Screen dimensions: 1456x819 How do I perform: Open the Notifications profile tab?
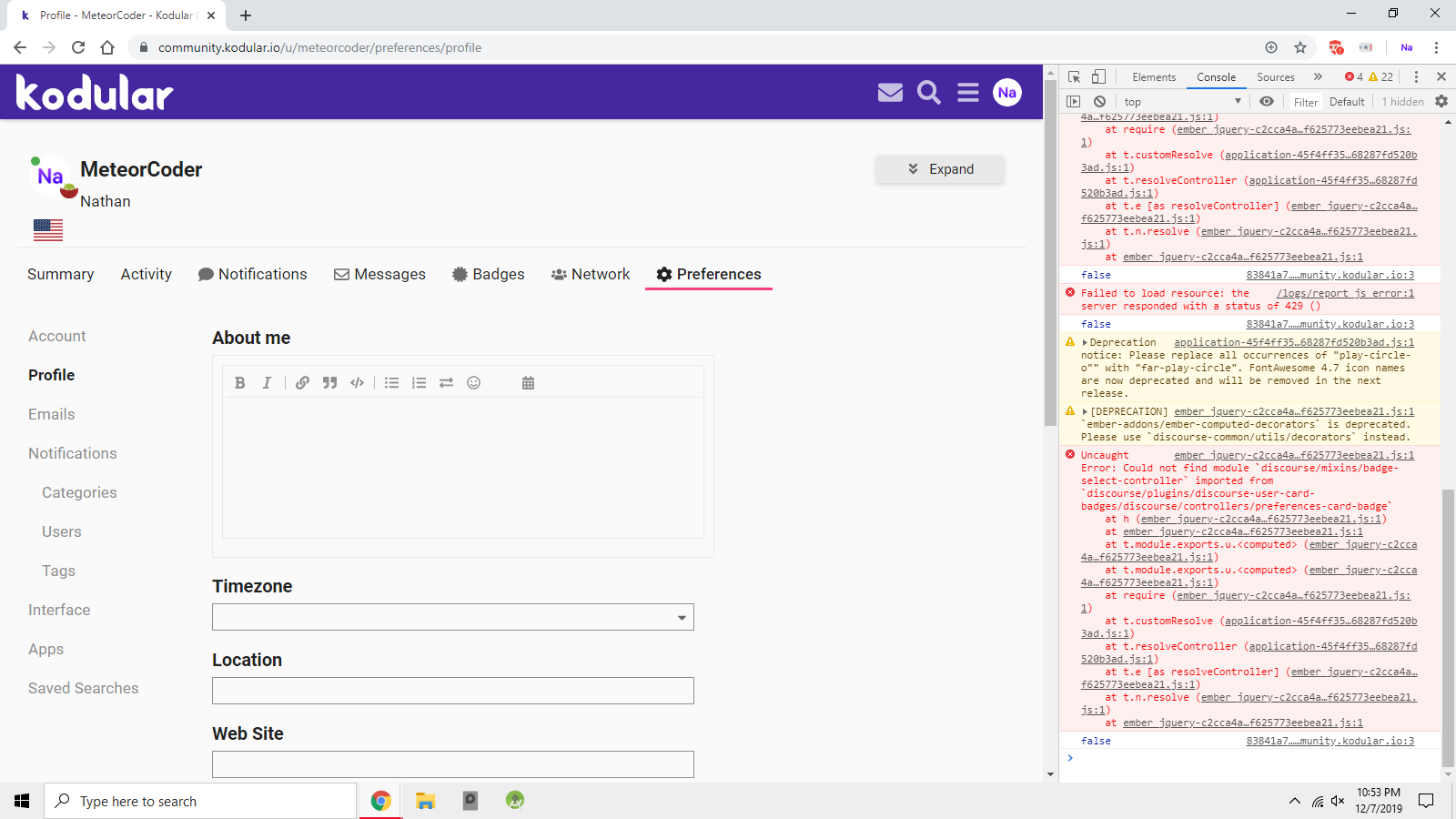point(253,274)
